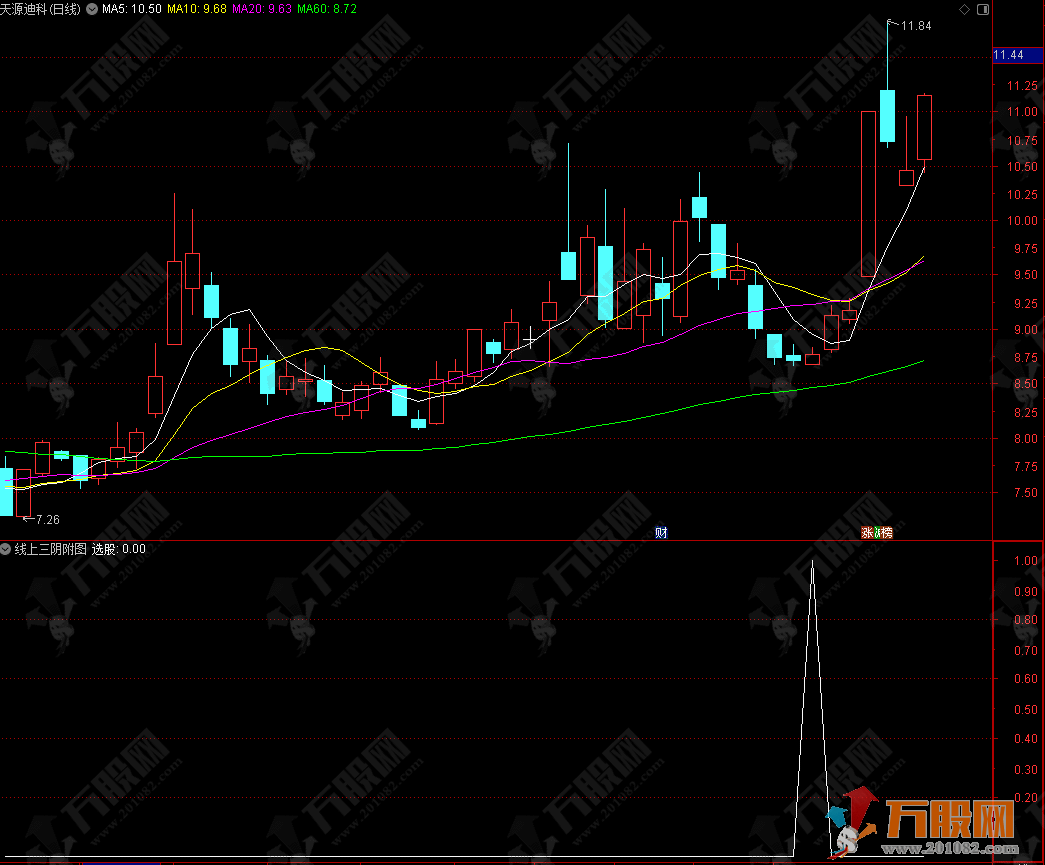Click the 涨 event marker
Image resolution: width=1045 pixels, height=865 pixels.
[867, 532]
